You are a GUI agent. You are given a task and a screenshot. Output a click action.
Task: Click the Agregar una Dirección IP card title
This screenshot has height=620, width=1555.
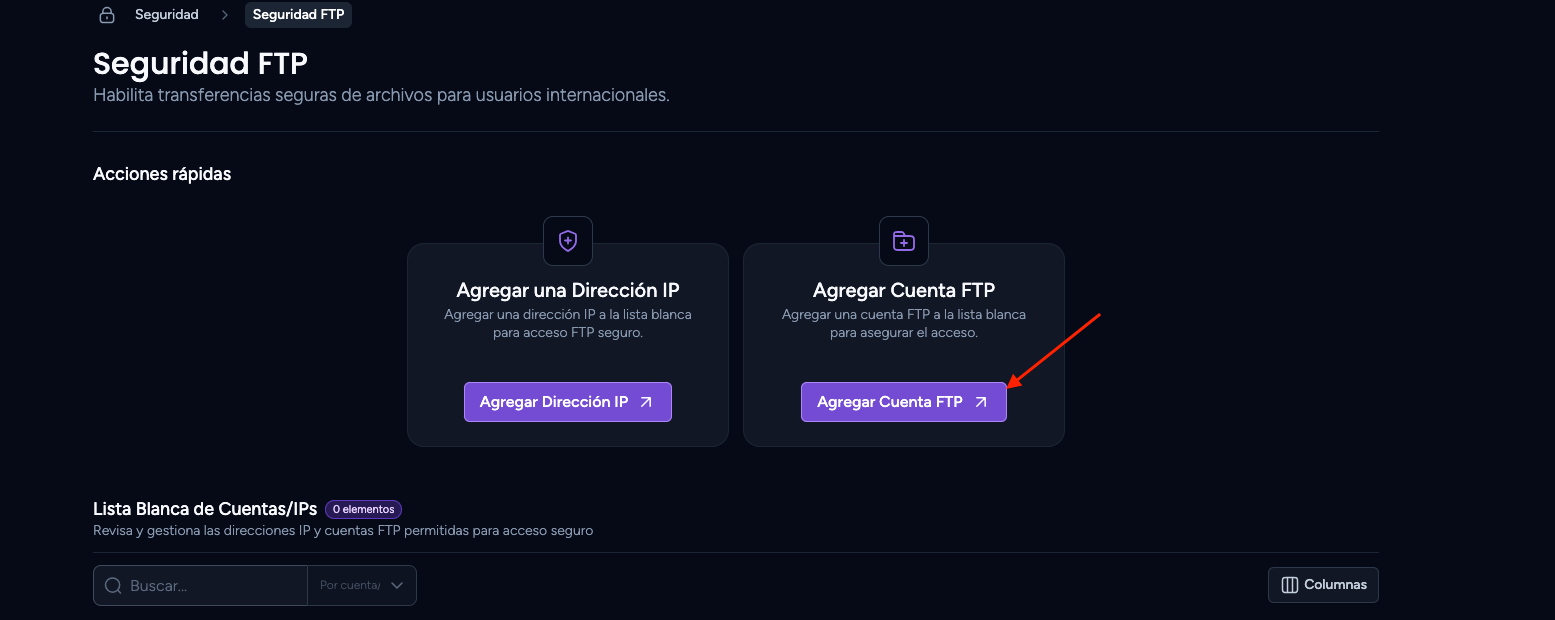568,291
